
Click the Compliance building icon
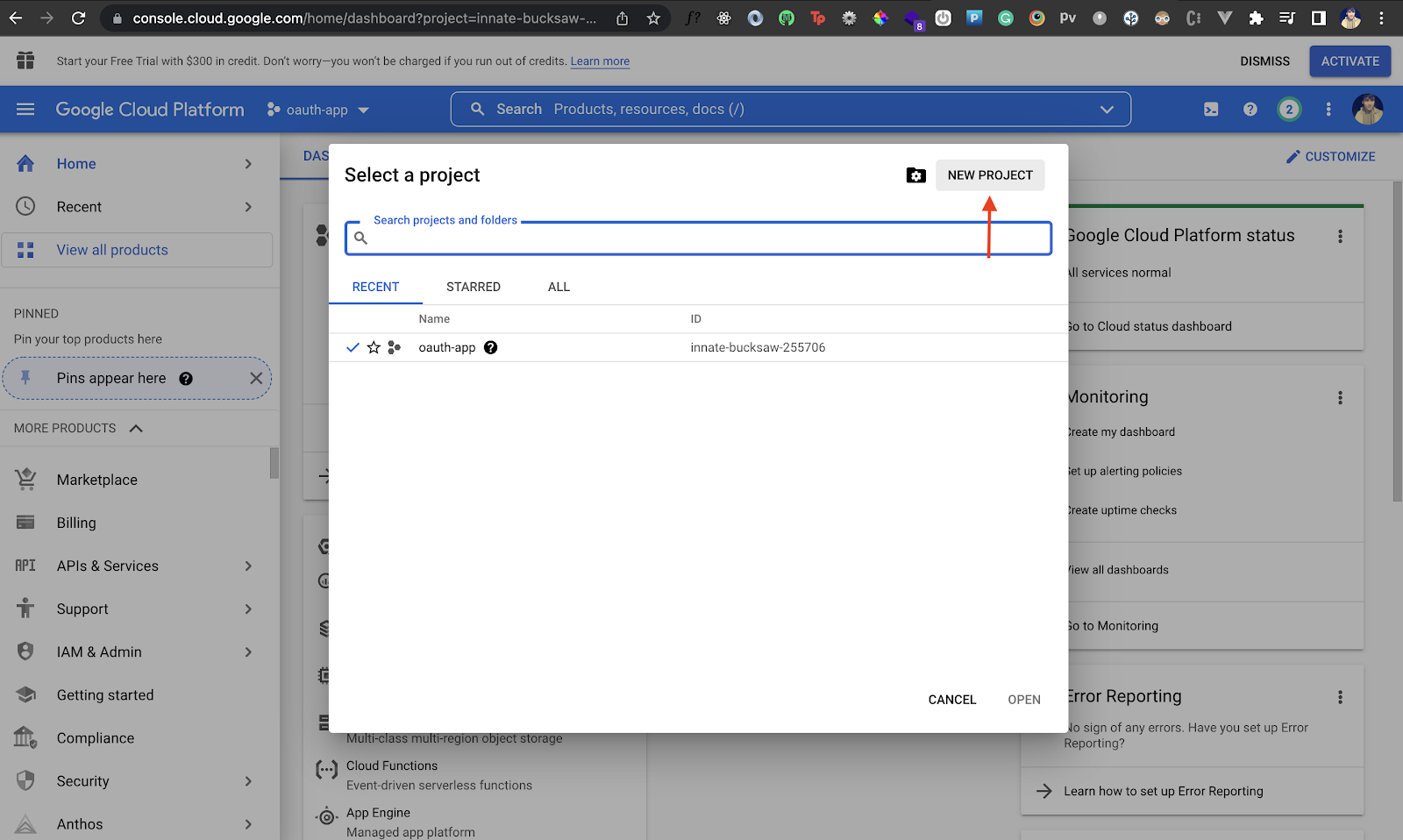tap(25, 737)
